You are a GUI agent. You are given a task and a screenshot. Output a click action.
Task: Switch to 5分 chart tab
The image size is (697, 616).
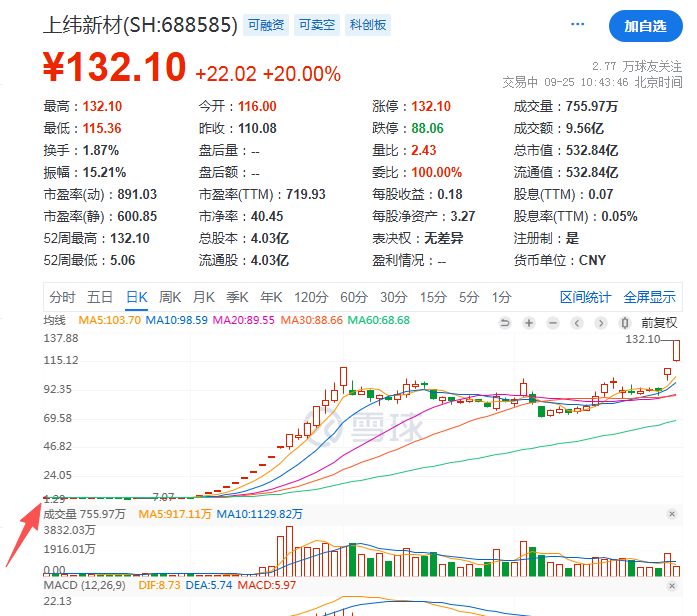469,297
